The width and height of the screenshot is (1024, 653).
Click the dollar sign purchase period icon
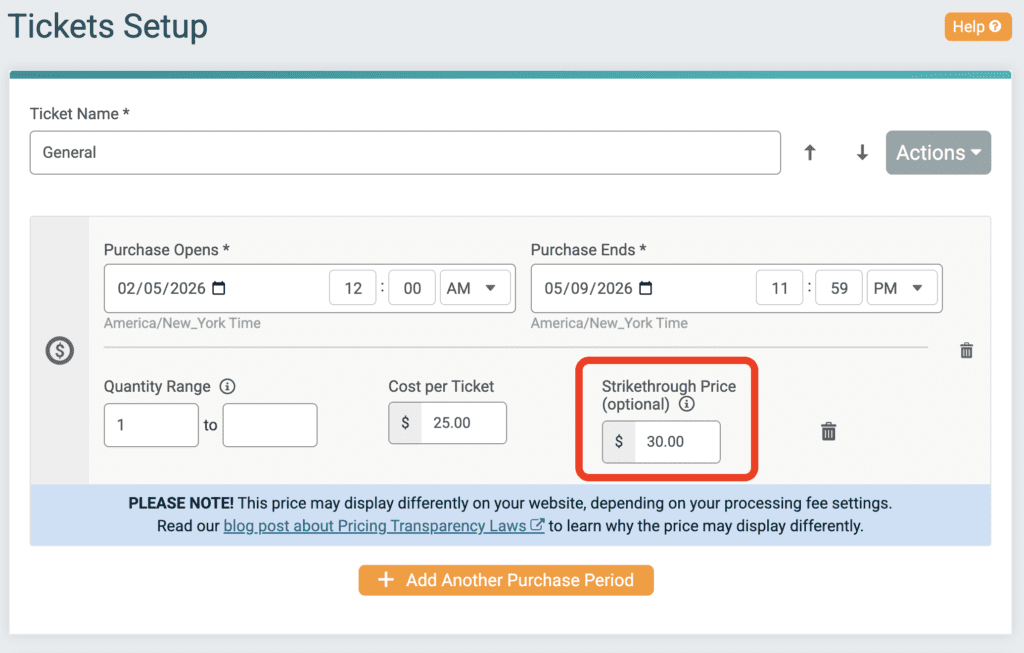[60, 351]
